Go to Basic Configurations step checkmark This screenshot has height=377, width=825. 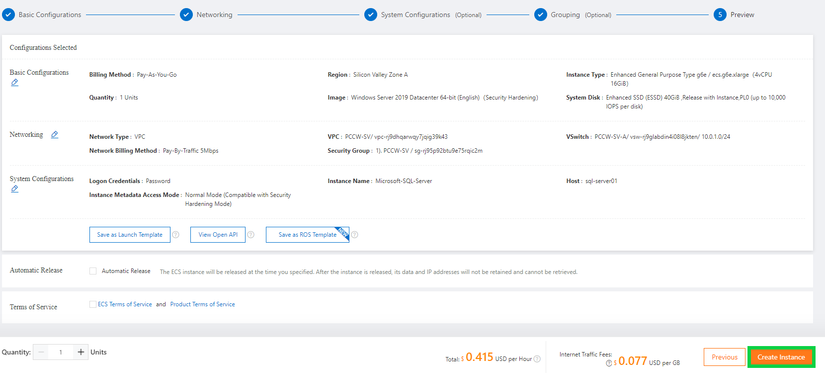(x=8, y=15)
